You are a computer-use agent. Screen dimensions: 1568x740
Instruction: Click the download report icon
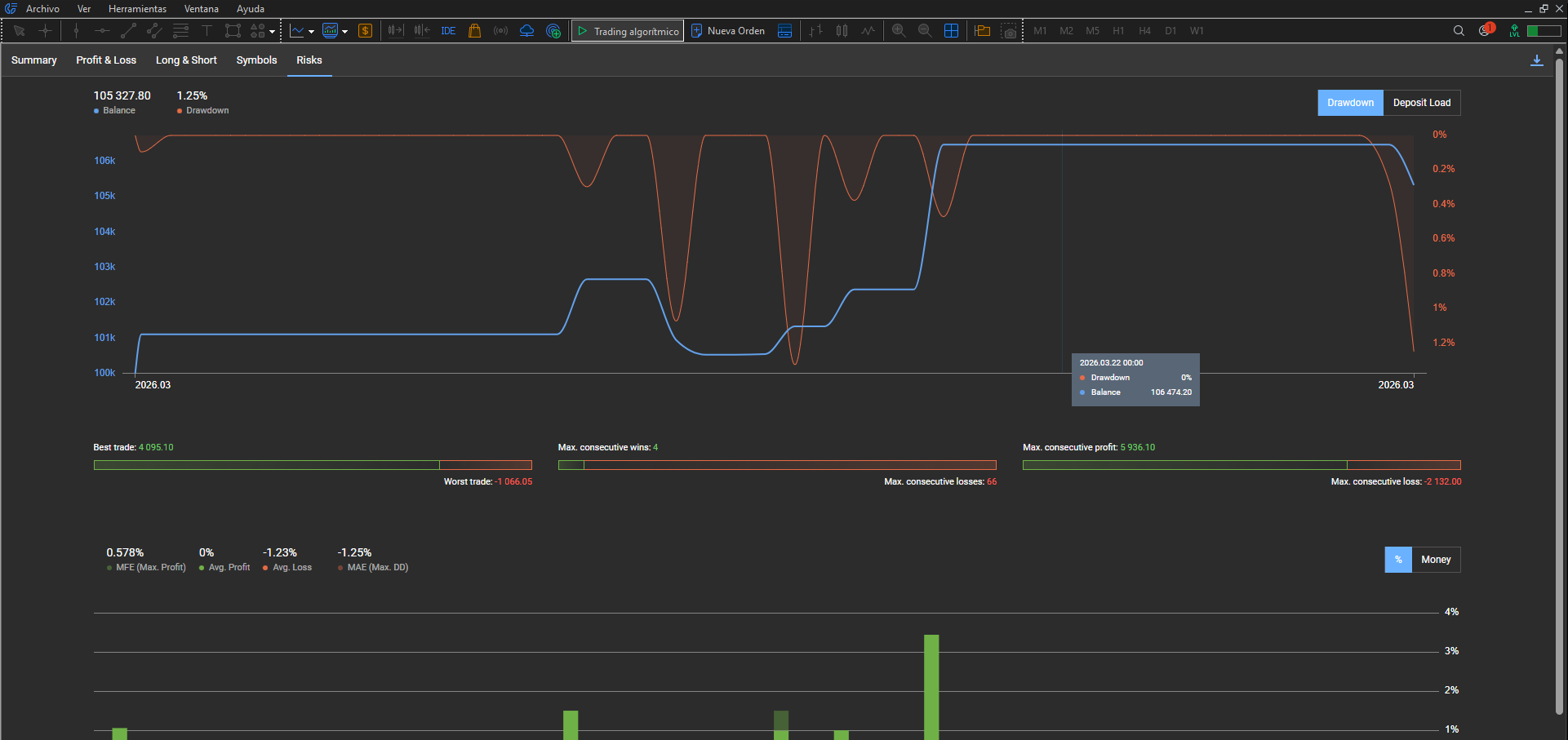(x=1536, y=60)
